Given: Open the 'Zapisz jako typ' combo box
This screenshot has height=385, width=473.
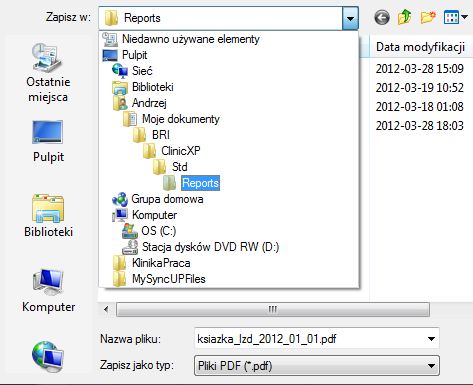Looking at the screenshot, I should click(317, 366).
